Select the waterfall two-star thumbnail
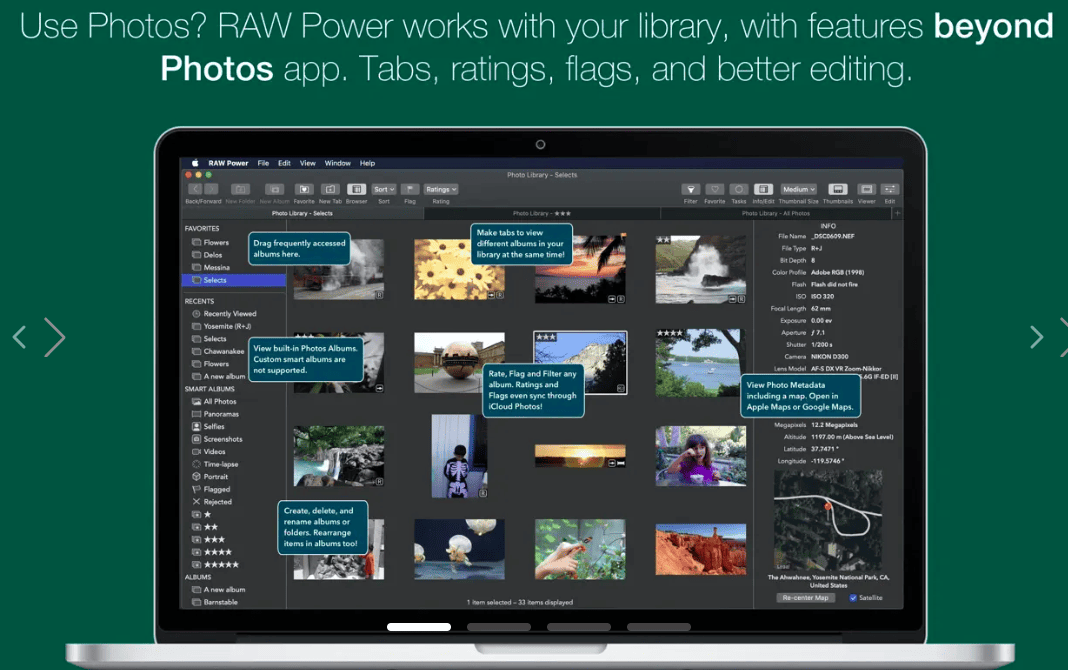 pos(700,270)
